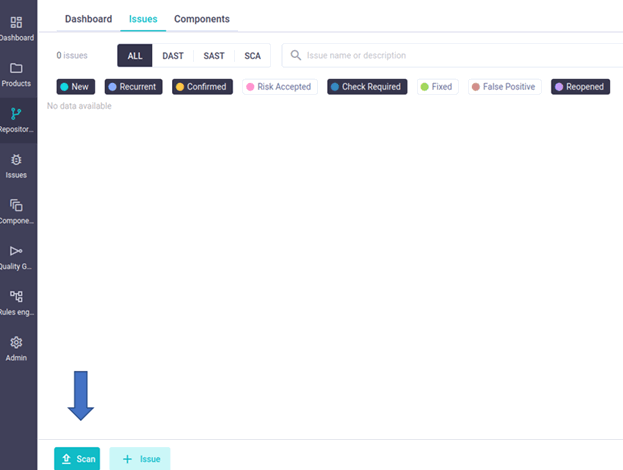Toggle the Recurrent status filter

132,87
